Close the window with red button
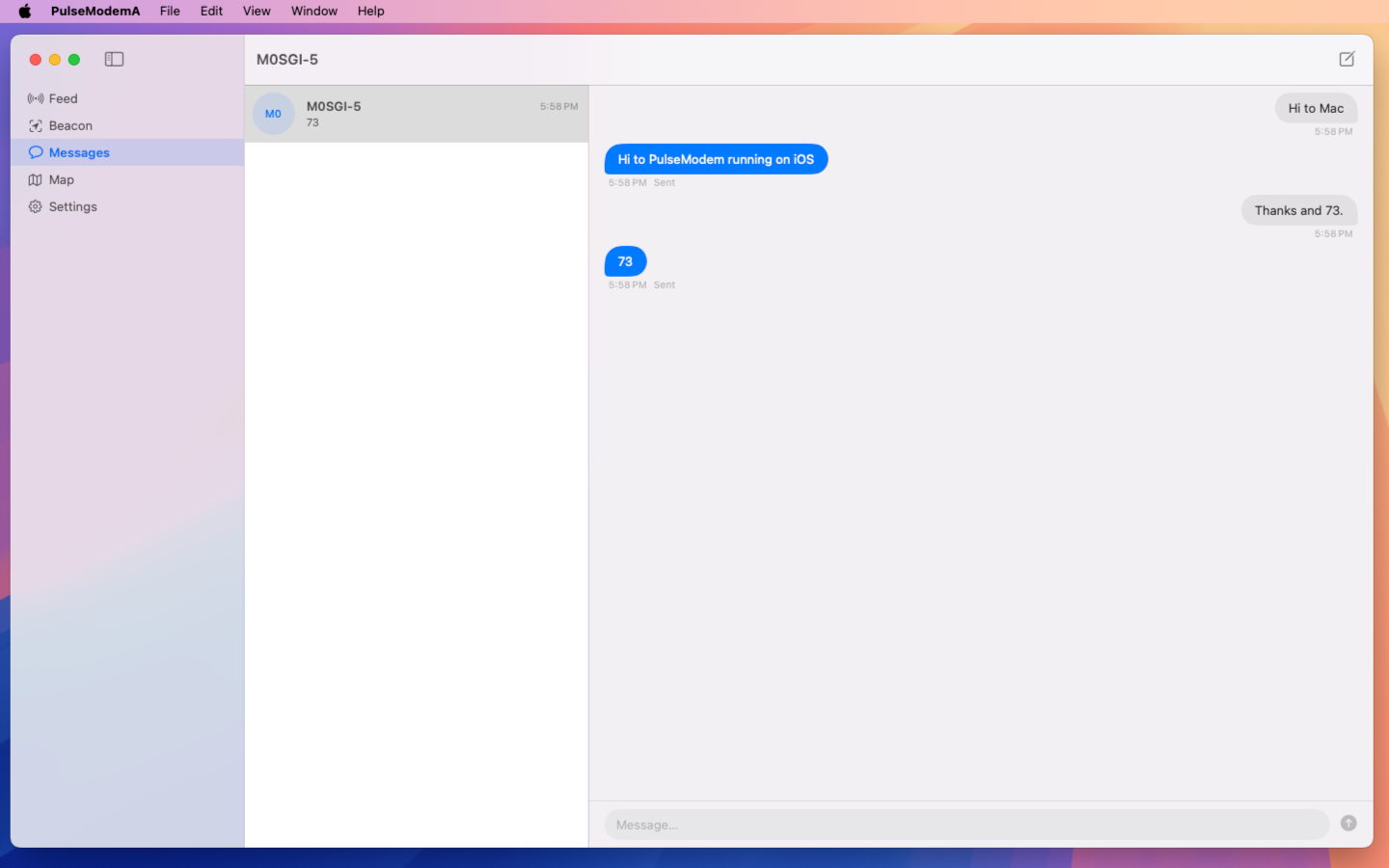 point(36,60)
